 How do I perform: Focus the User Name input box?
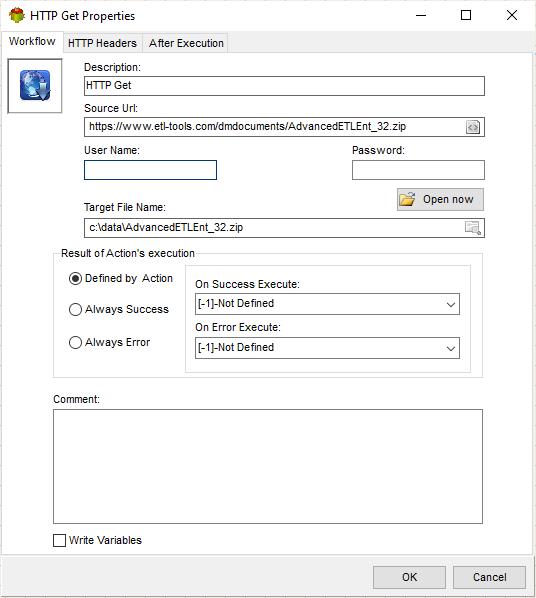(x=150, y=170)
